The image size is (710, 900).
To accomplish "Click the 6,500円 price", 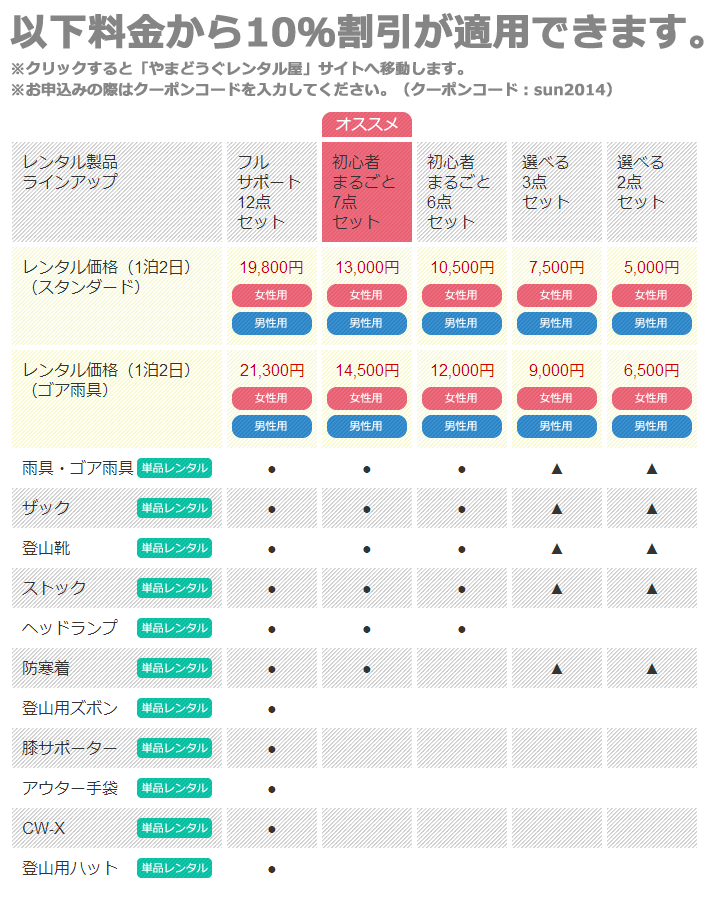I will tap(651, 371).
